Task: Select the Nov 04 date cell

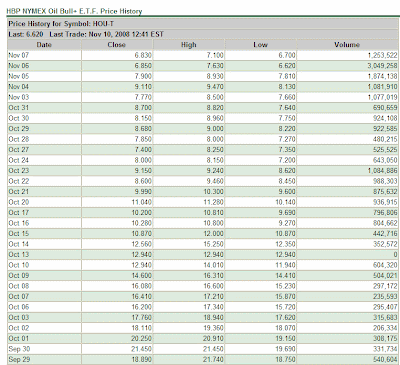Action: (x=44, y=87)
